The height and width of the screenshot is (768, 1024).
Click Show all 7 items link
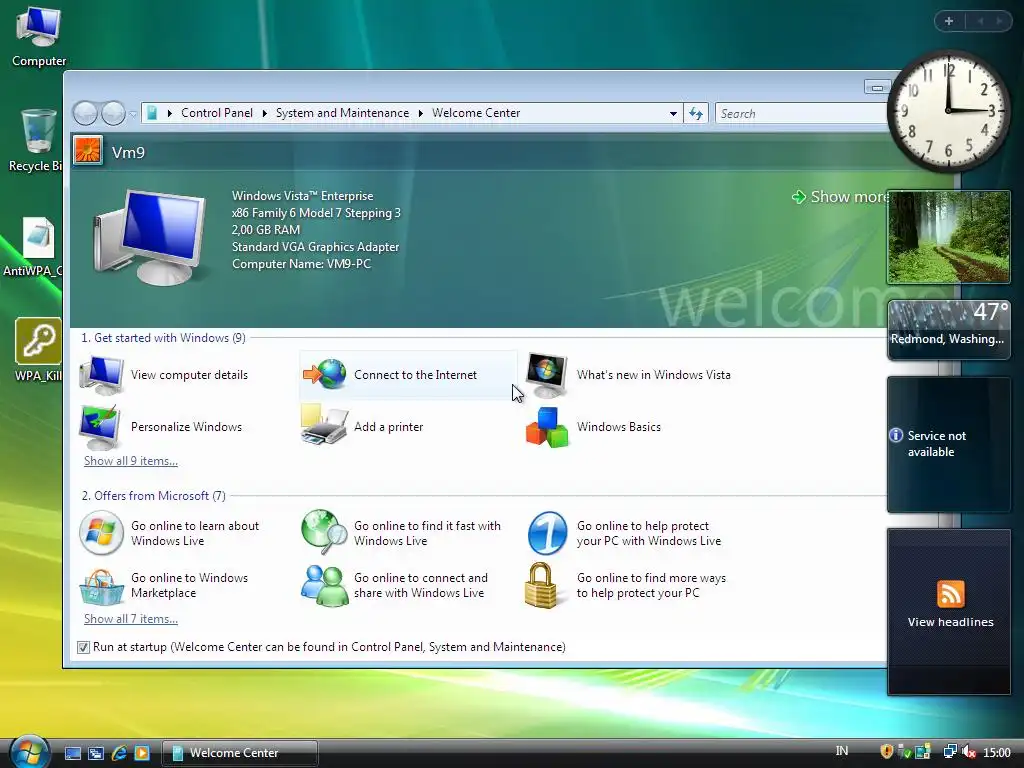131,619
